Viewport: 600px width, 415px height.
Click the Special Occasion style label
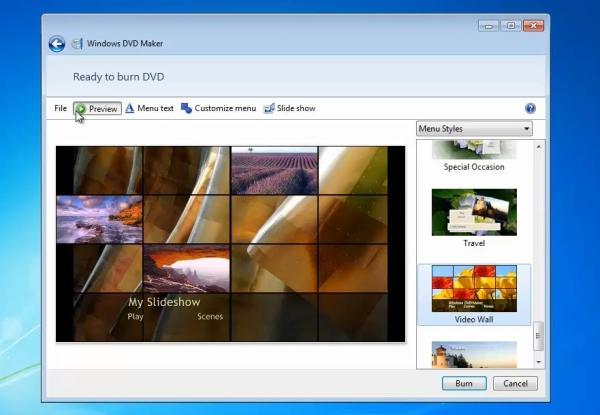pyautogui.click(x=474, y=167)
